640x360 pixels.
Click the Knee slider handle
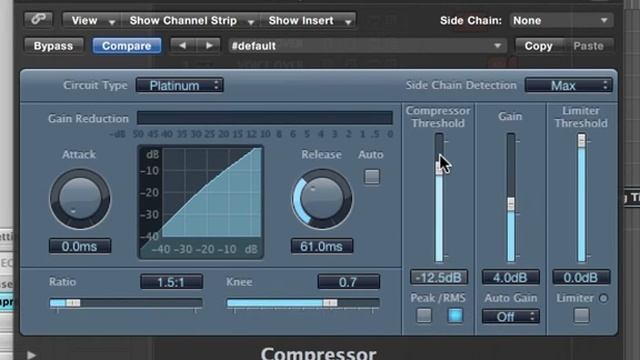pos(330,303)
